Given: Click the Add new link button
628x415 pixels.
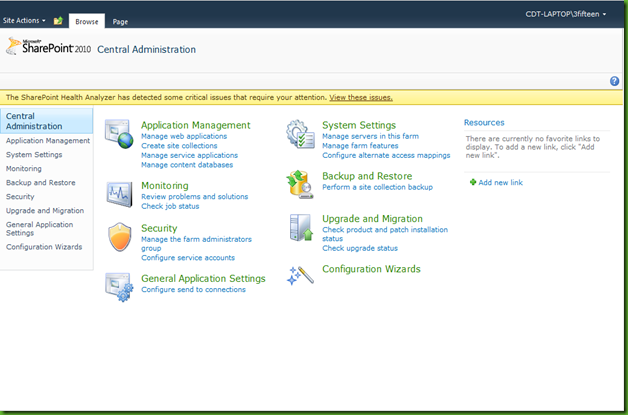Looking at the screenshot, I should (x=500, y=183).
